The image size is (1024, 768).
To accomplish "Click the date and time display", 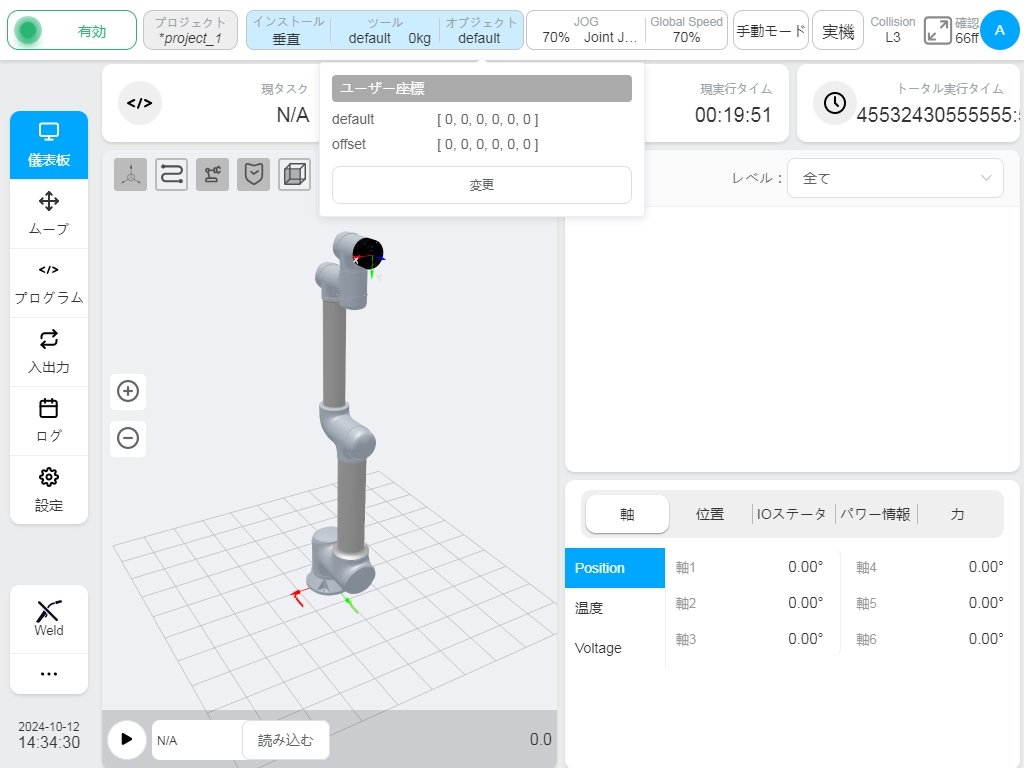I will pyautogui.click(x=49, y=735).
